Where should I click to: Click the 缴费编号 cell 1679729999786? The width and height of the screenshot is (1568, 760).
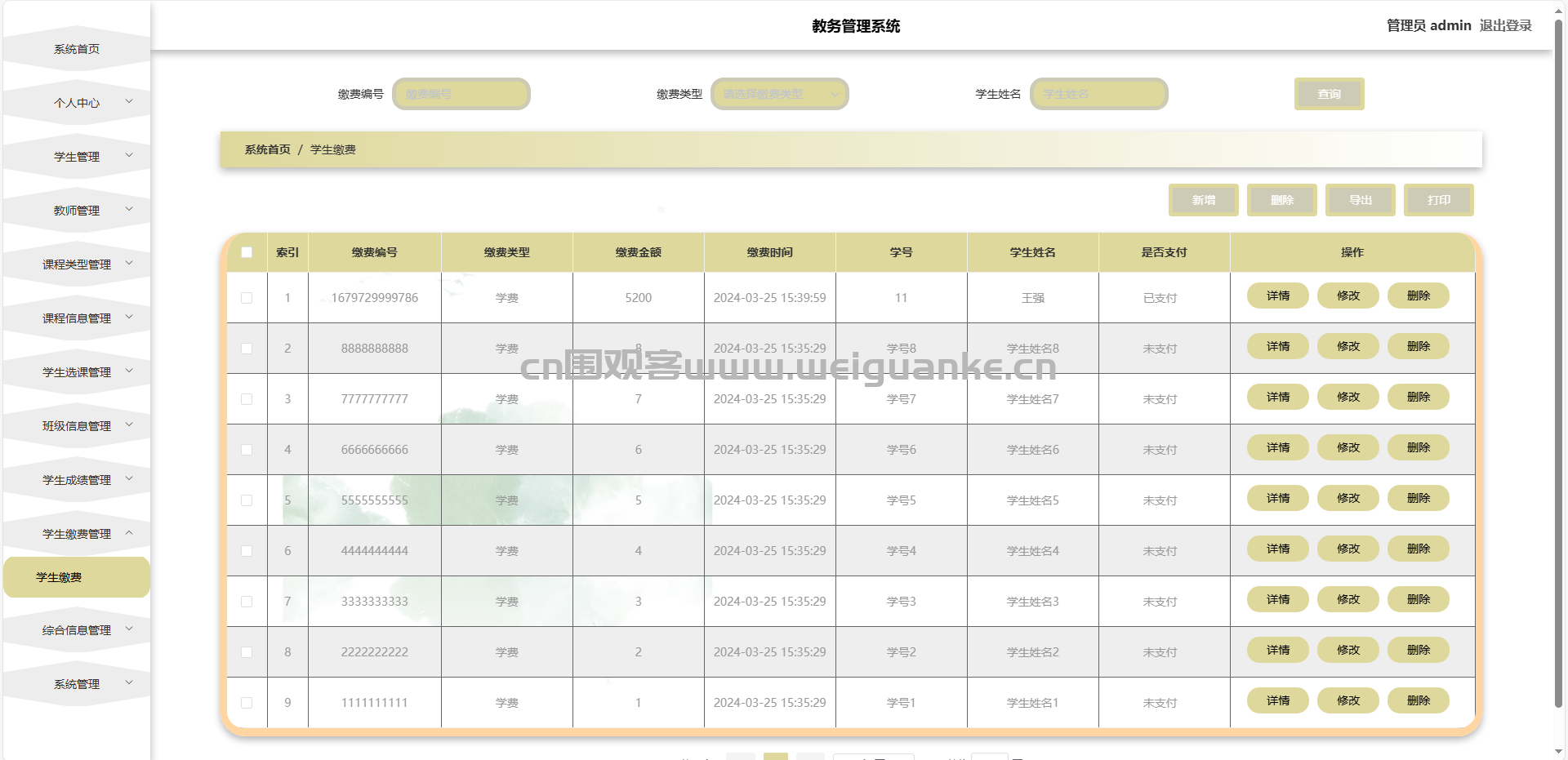pos(375,298)
